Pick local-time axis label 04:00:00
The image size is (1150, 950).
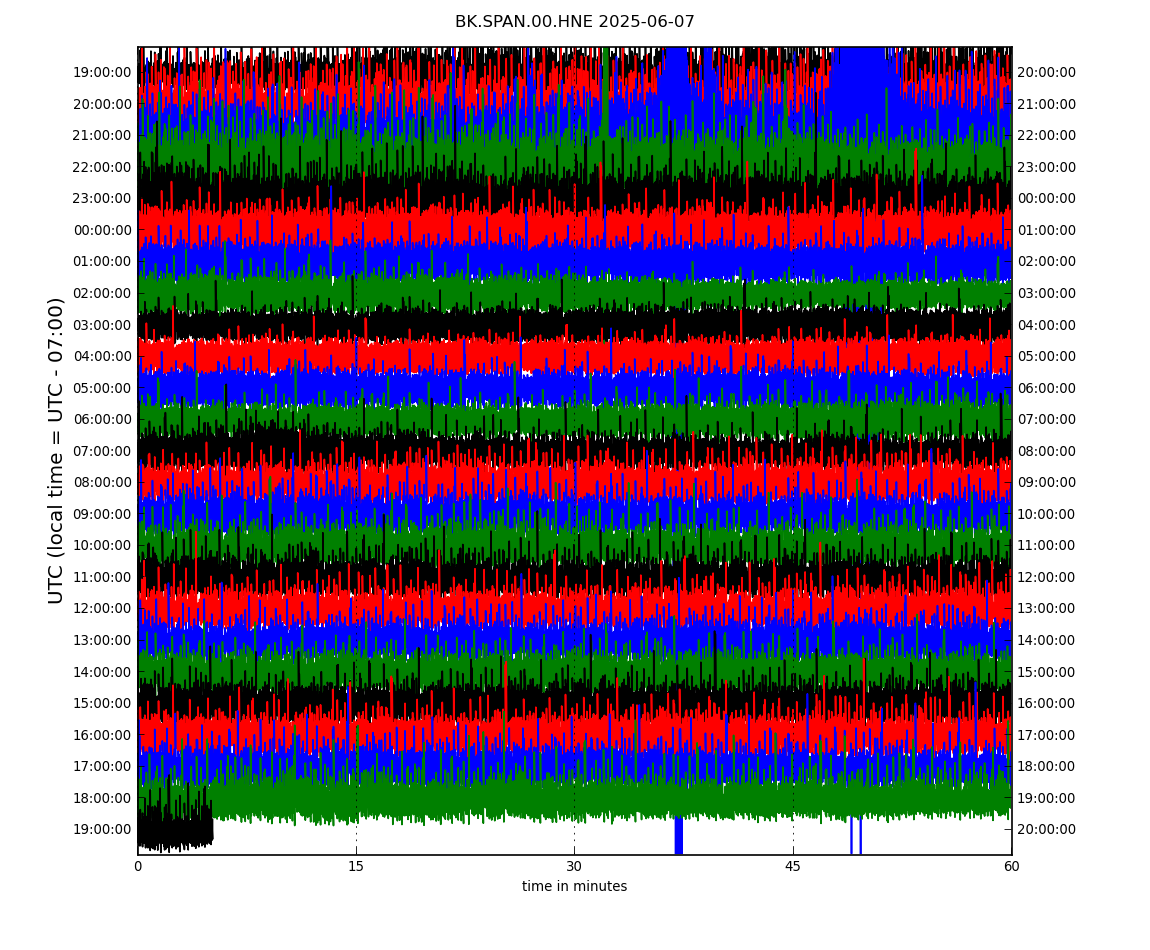click(x=1047, y=325)
